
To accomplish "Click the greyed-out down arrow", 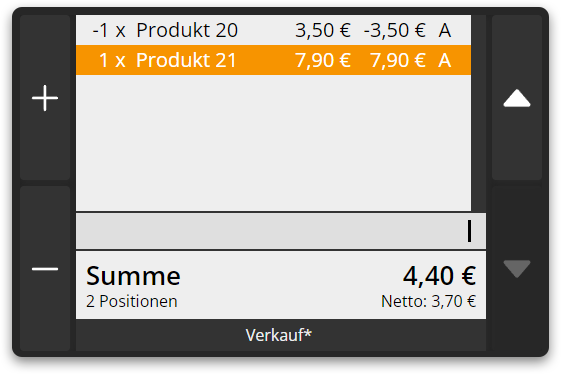I will pyautogui.click(x=517, y=268).
